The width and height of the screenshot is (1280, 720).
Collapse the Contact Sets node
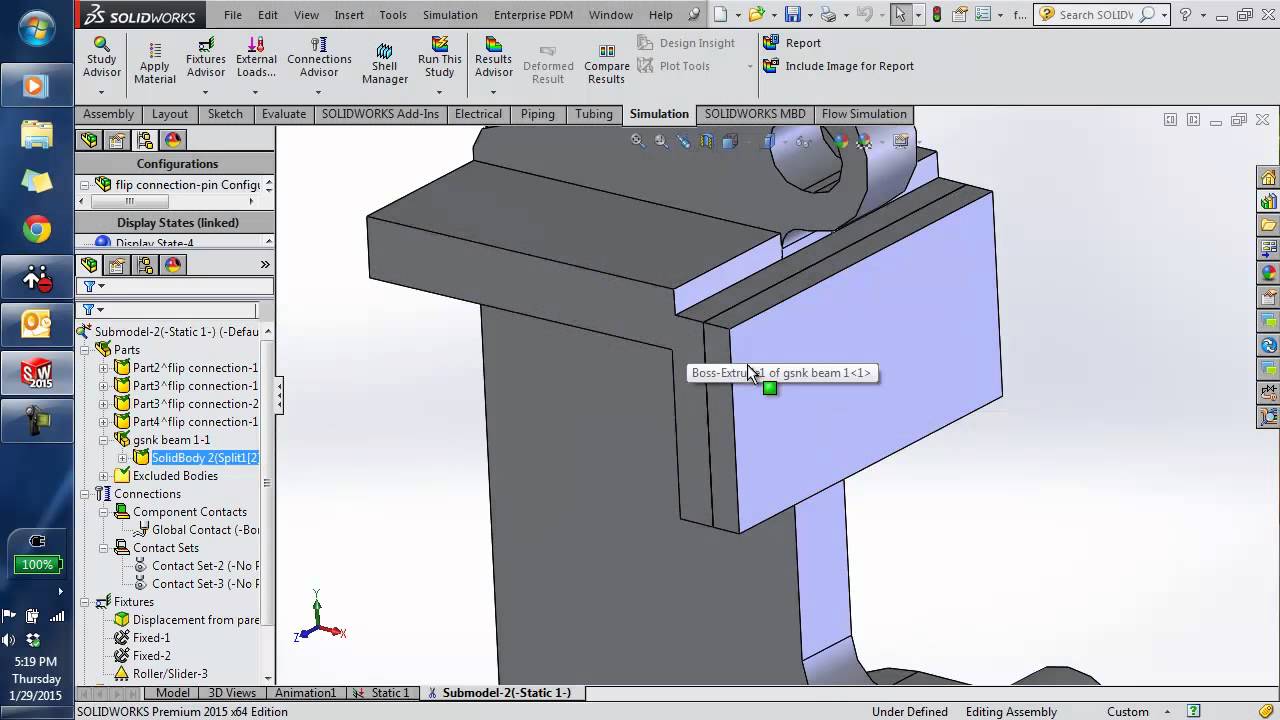[104, 548]
